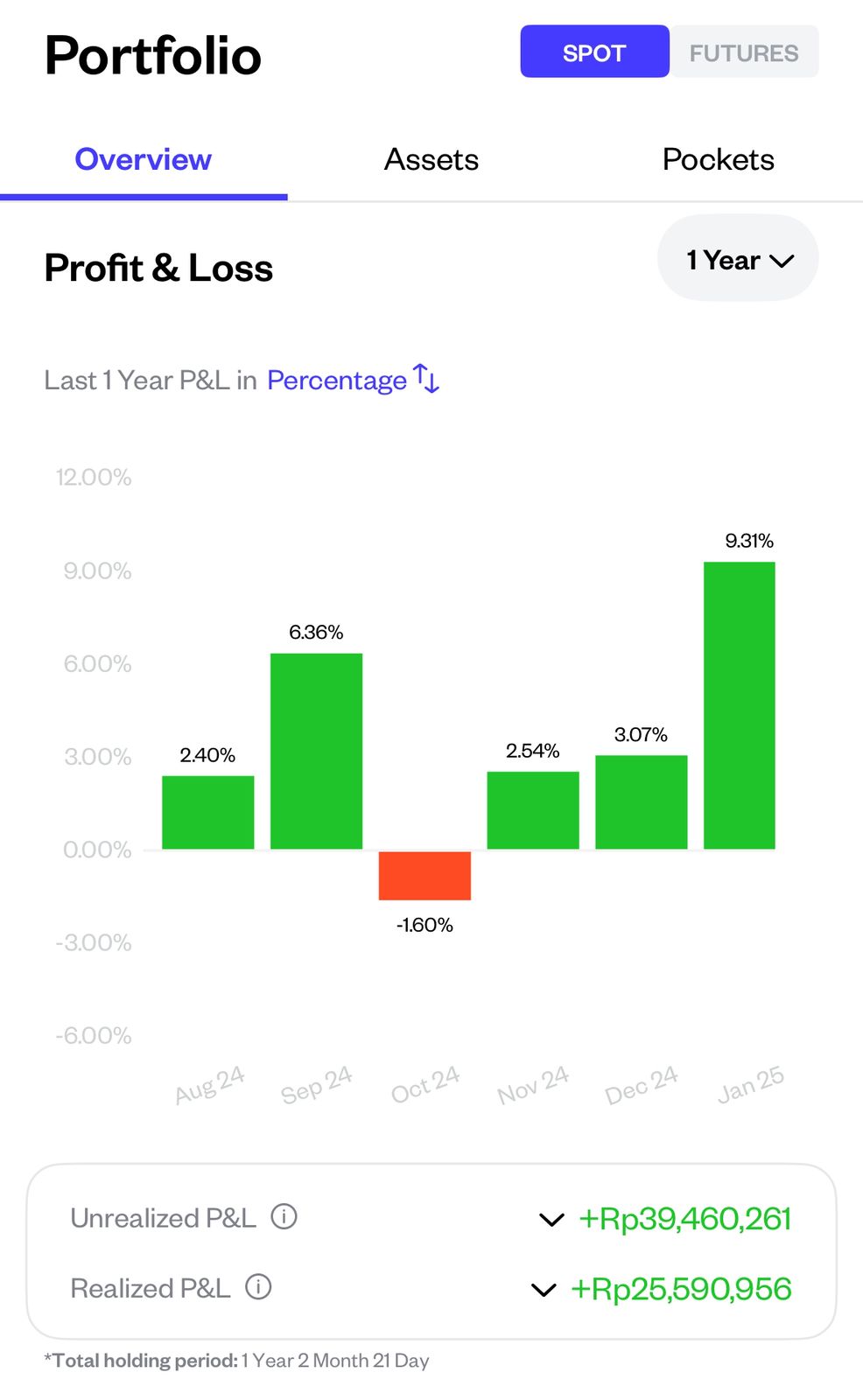
Task: Expand the Realized P&L chevron
Action: [x=544, y=1289]
